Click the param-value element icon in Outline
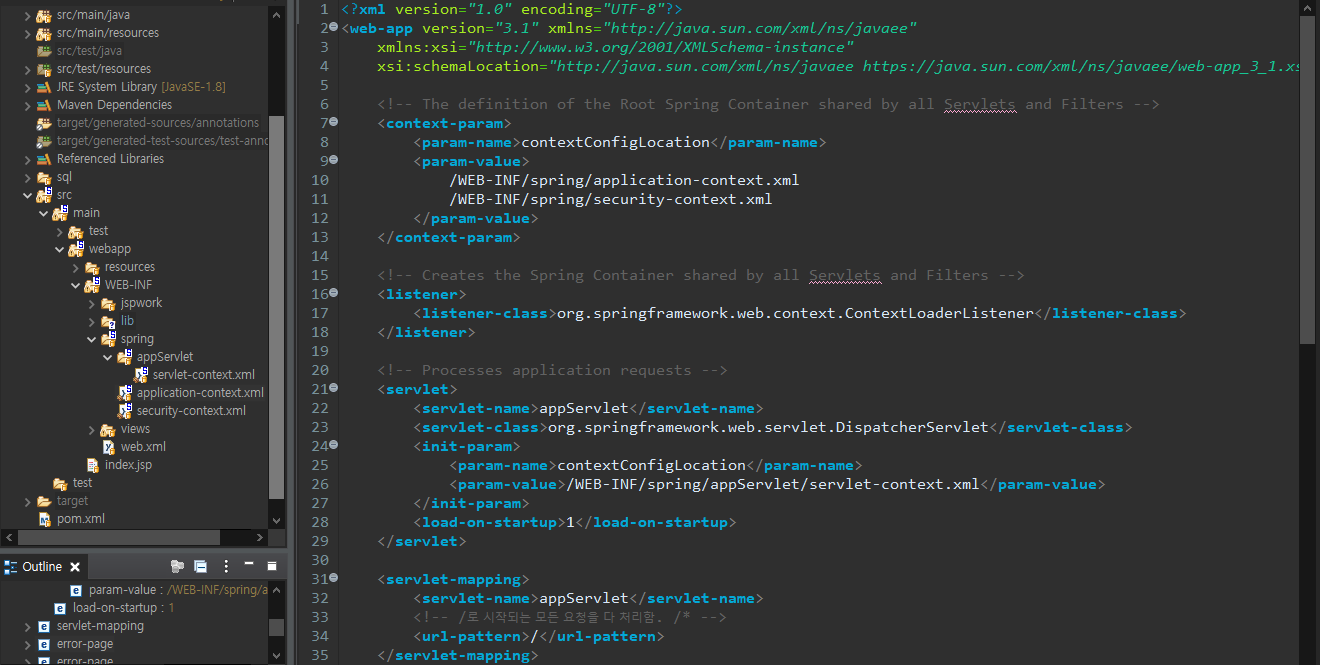 [76, 590]
